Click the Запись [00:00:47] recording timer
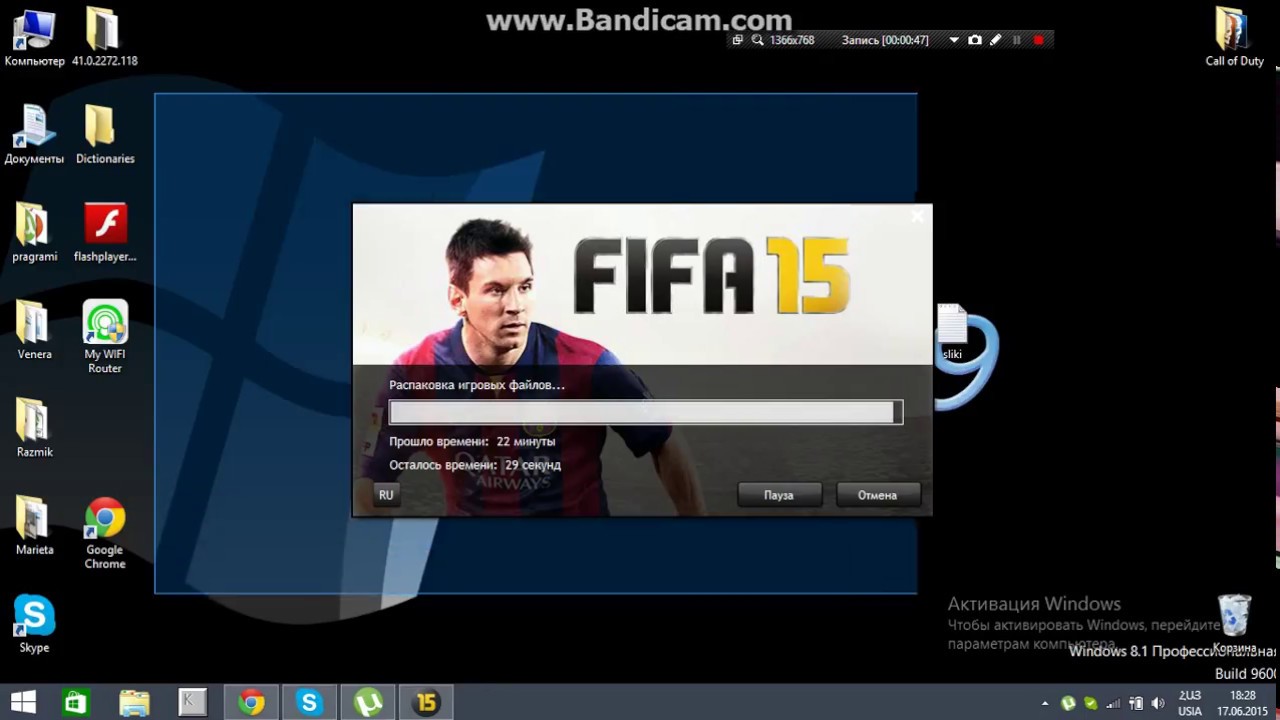Screen dimensions: 1280x720 (x=885, y=40)
